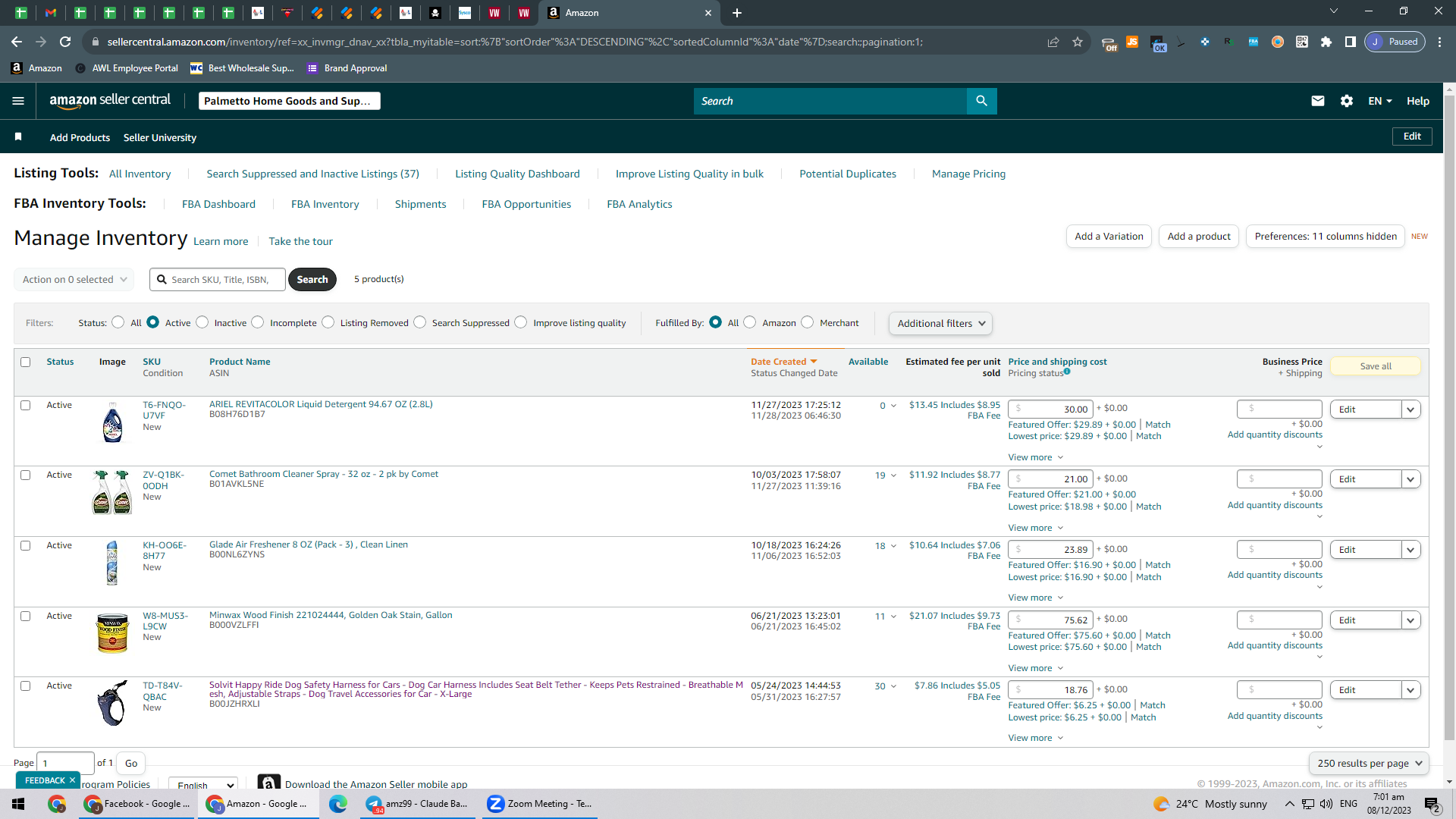Go back using the browser back arrow
This screenshot has height=819, width=1456.
(x=17, y=42)
